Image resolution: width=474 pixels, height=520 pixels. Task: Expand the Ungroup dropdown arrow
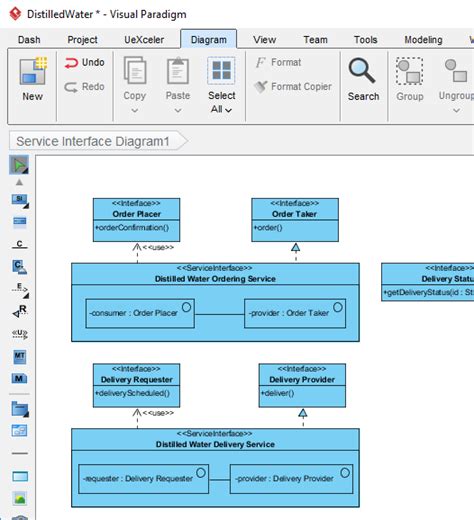[456, 110]
